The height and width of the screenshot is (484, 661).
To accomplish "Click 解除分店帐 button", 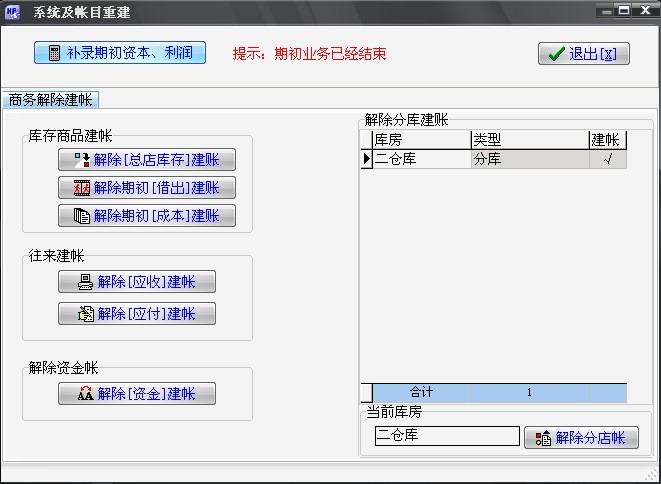I will click(x=581, y=438).
